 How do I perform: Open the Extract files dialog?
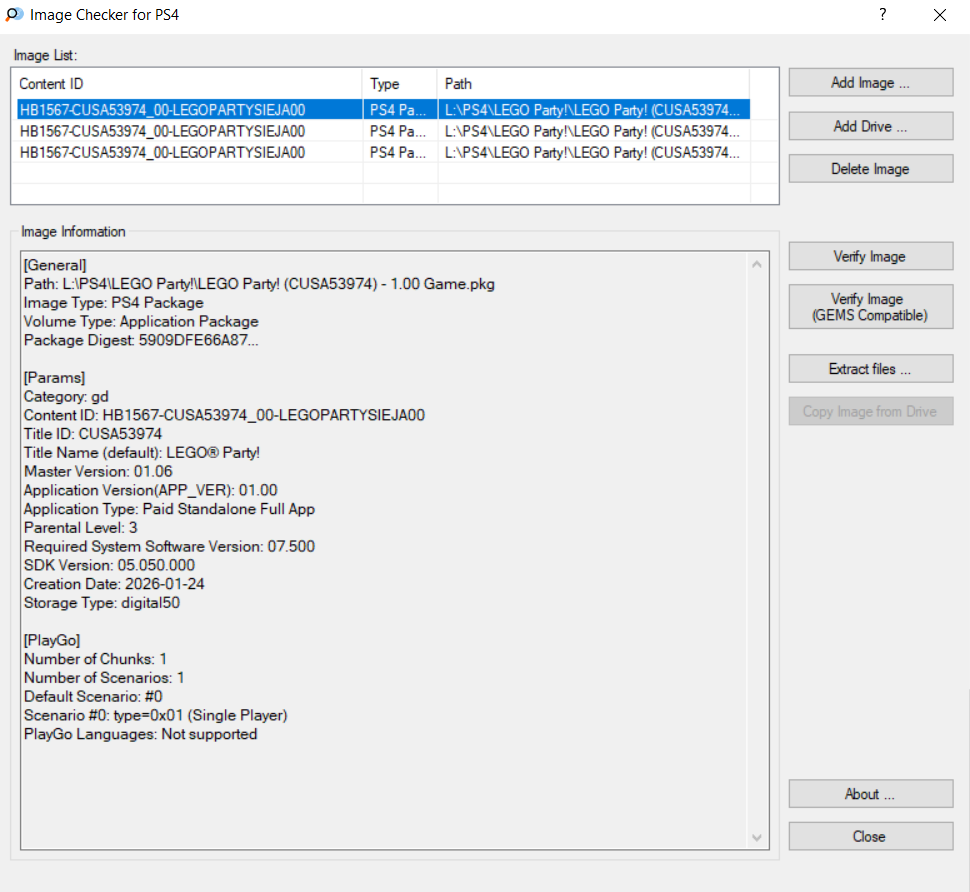coord(870,369)
